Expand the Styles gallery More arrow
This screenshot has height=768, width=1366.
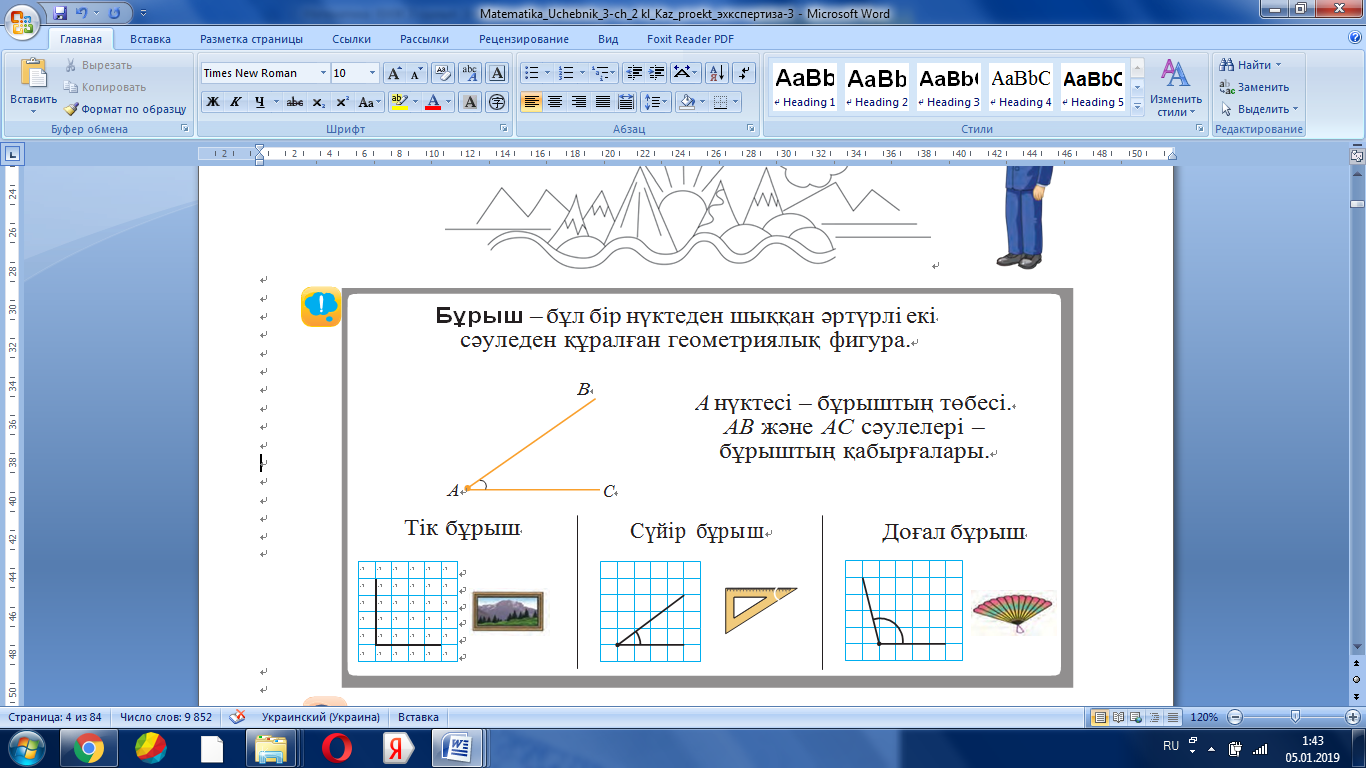1137,107
